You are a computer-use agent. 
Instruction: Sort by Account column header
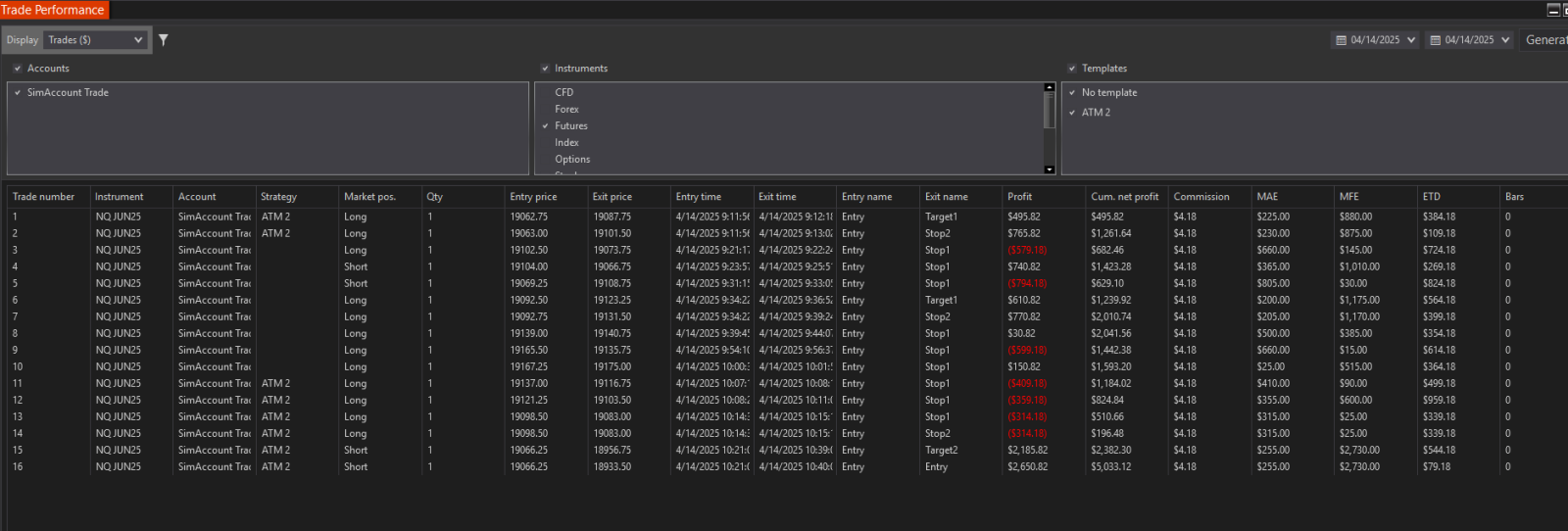point(197,197)
